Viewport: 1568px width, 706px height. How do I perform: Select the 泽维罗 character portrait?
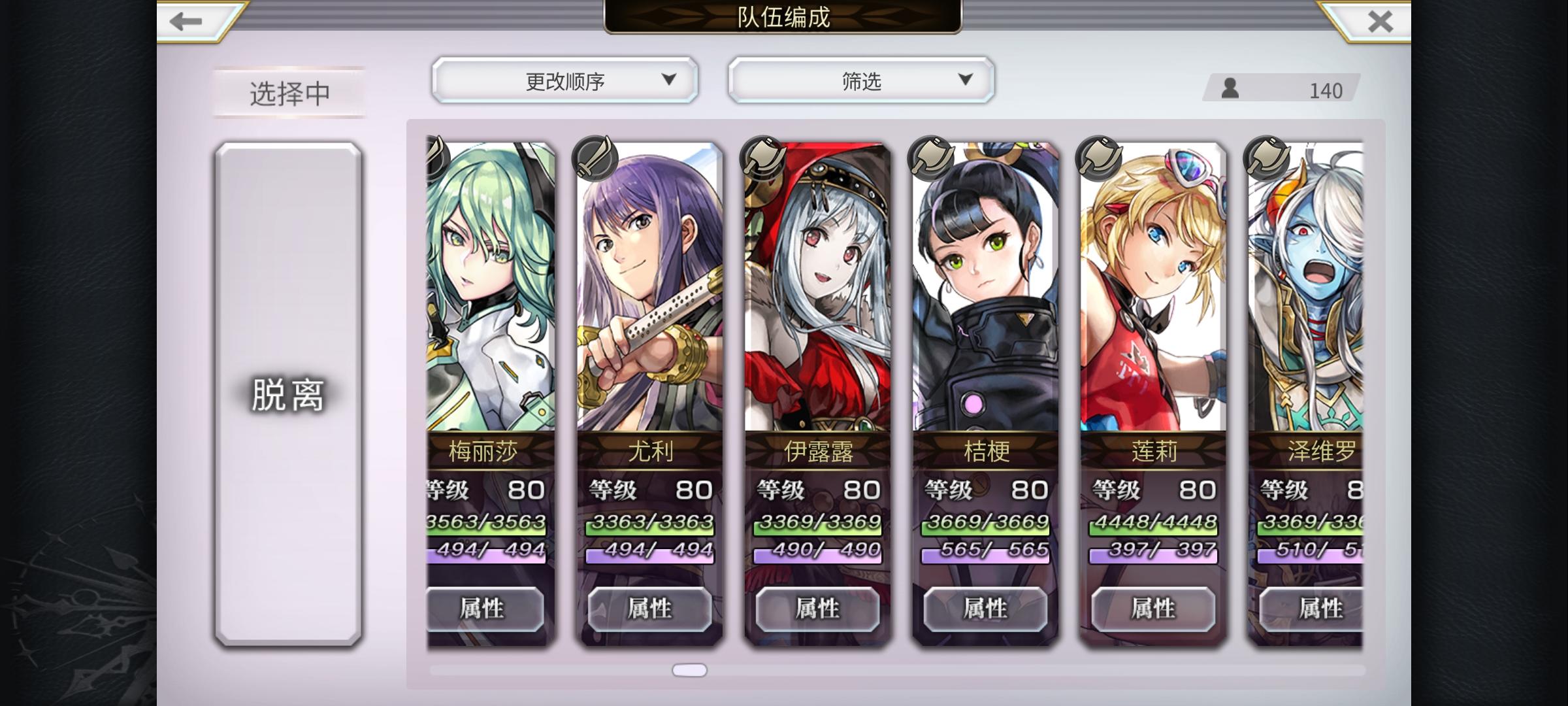1305,286
